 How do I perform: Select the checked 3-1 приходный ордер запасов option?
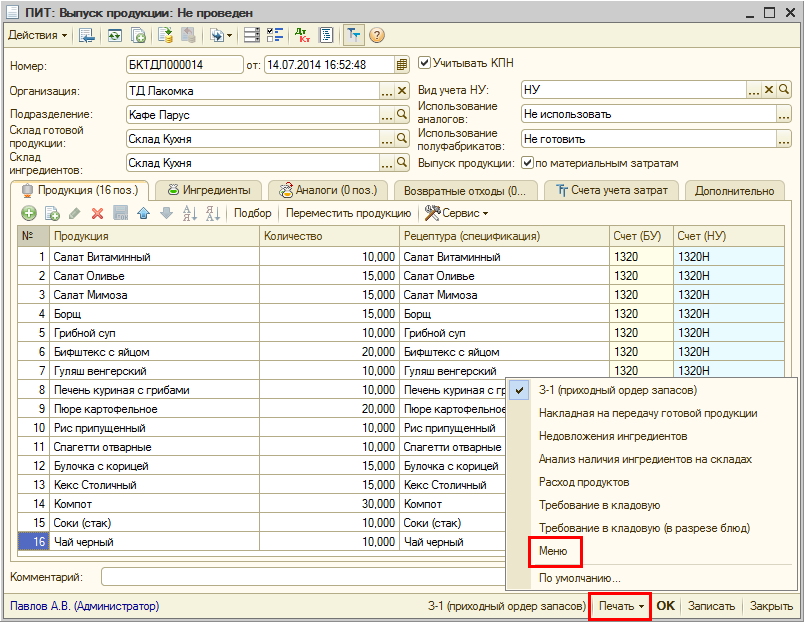(617, 390)
